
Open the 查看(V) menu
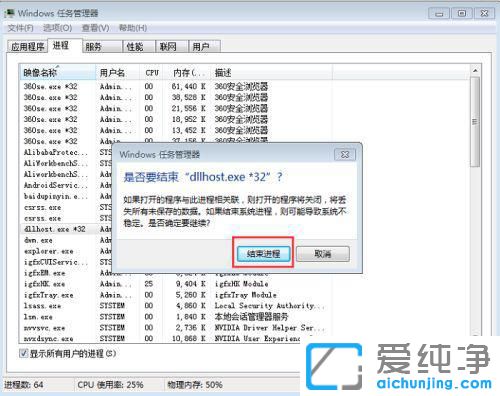96,28
